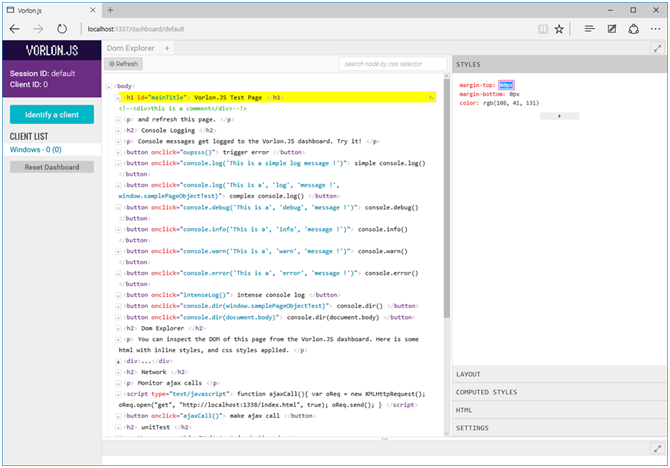Collapse the body node
The image size is (670, 468).
click(109, 87)
